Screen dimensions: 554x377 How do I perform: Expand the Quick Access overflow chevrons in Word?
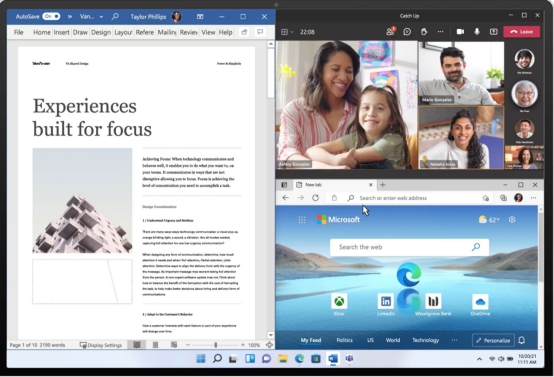pyautogui.click(x=70, y=16)
